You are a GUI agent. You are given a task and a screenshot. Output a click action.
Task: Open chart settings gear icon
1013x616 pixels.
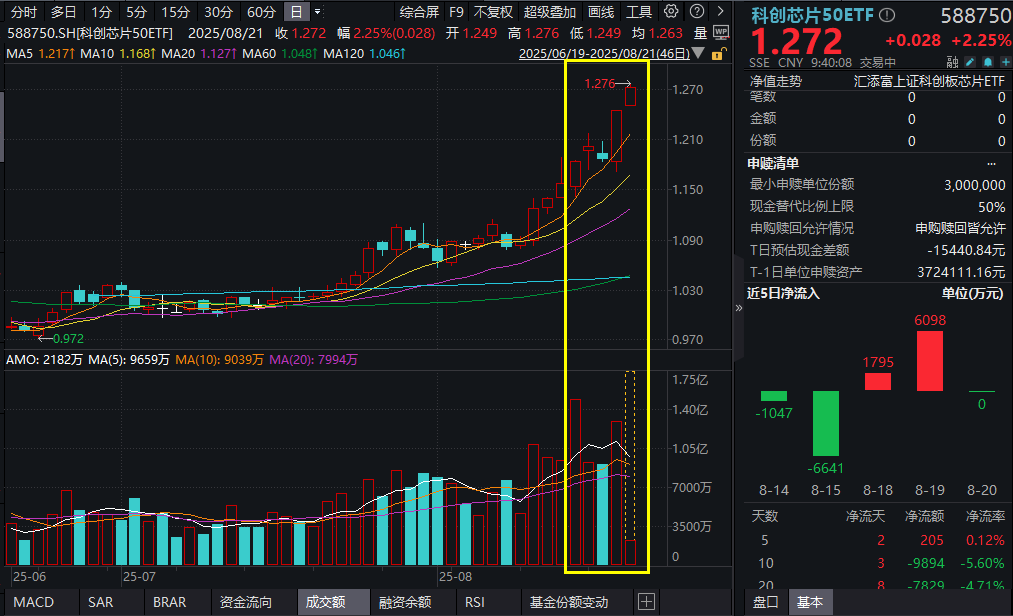coord(672,11)
